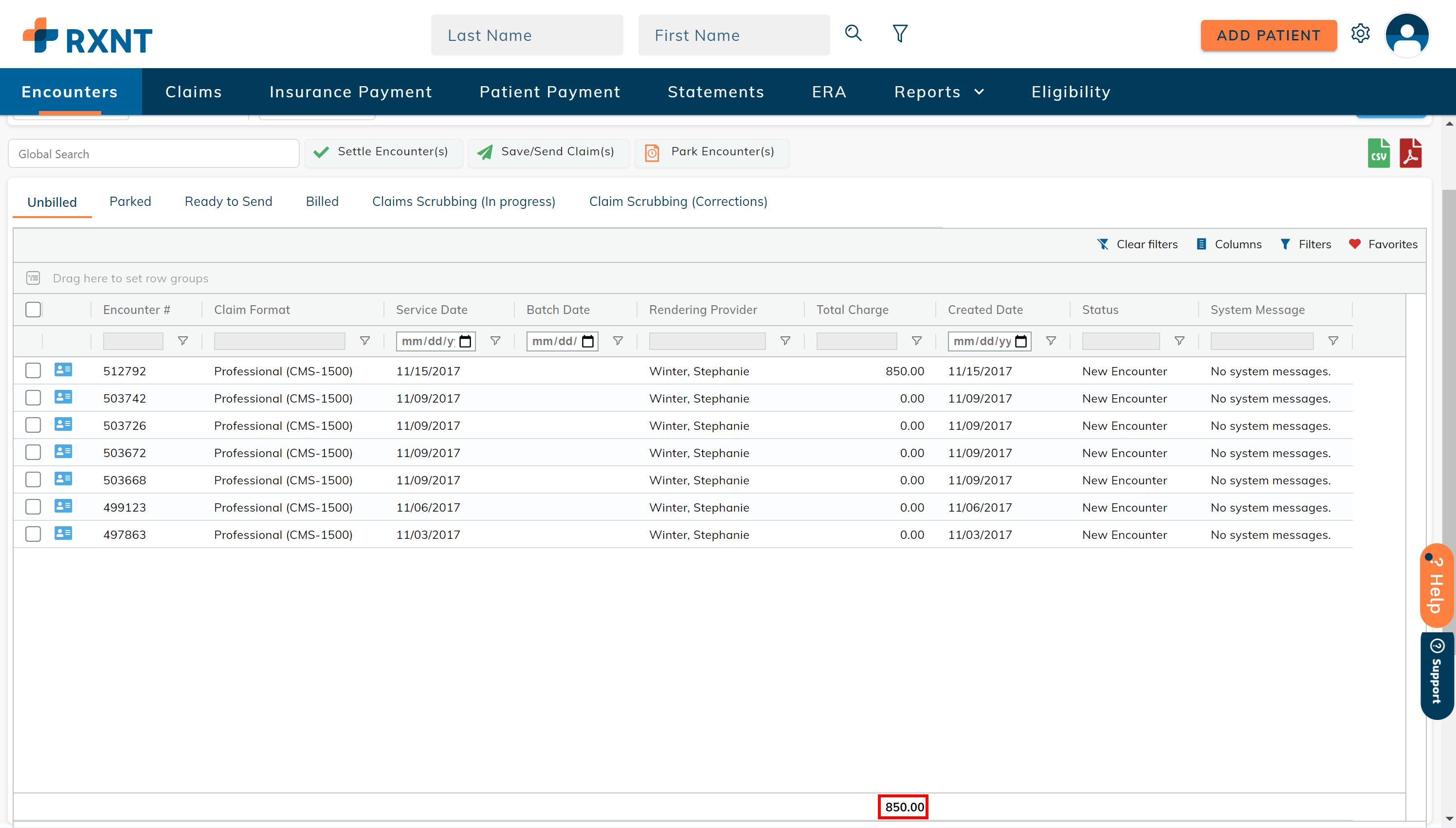Open the Batch Date column filter funnel
Screen dimensions: 1456x828
(618, 341)
